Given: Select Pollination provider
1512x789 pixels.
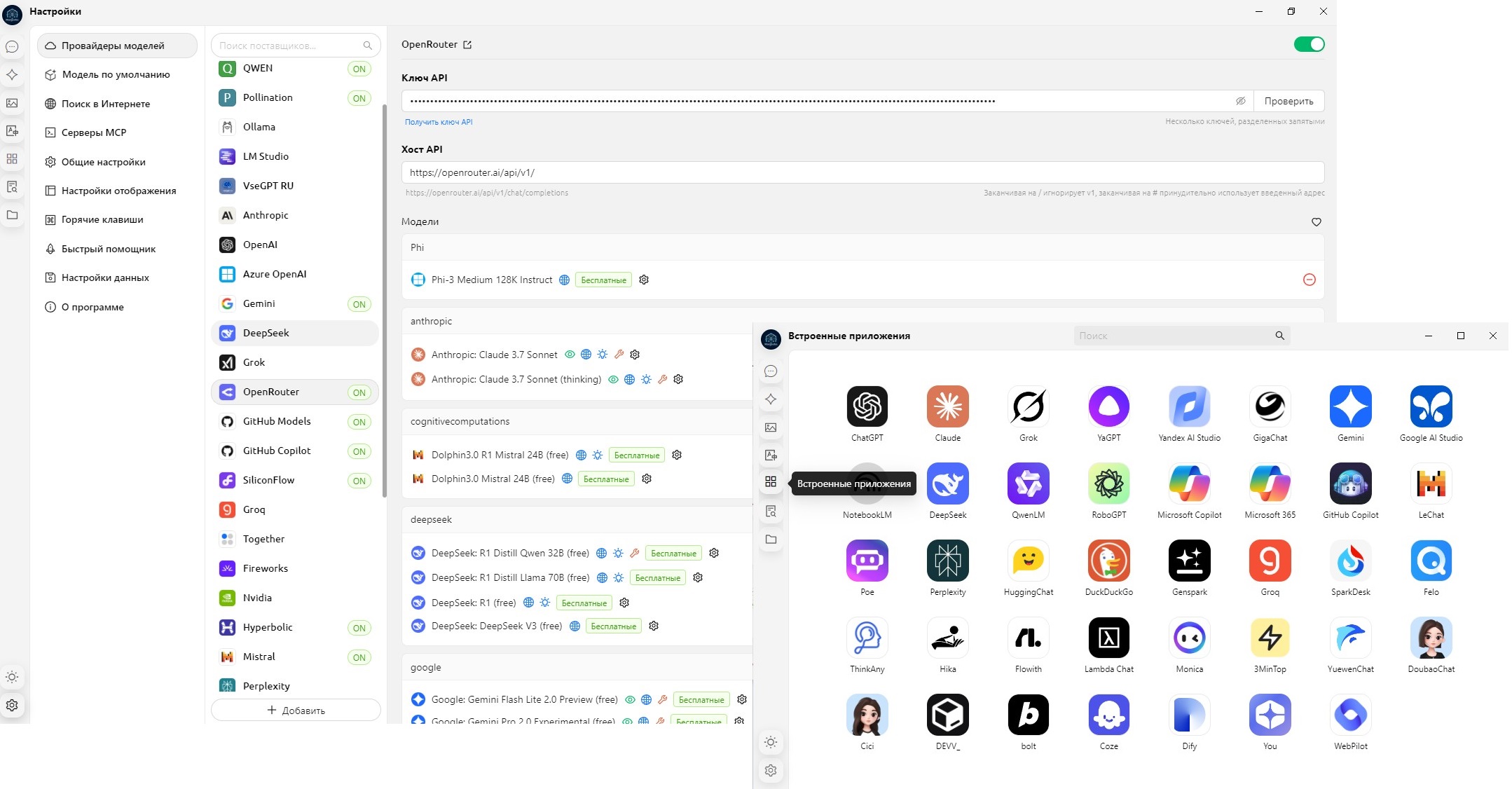Looking at the screenshot, I should [x=295, y=98].
